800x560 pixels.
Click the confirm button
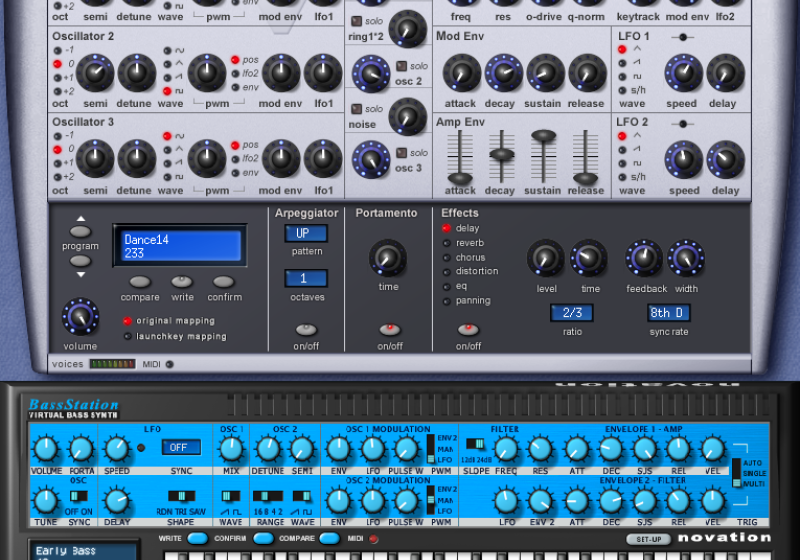click(x=223, y=282)
